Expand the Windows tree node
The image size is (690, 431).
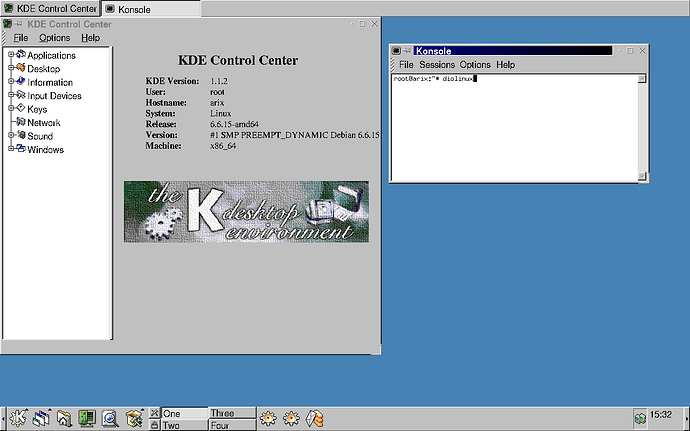tap(11, 149)
